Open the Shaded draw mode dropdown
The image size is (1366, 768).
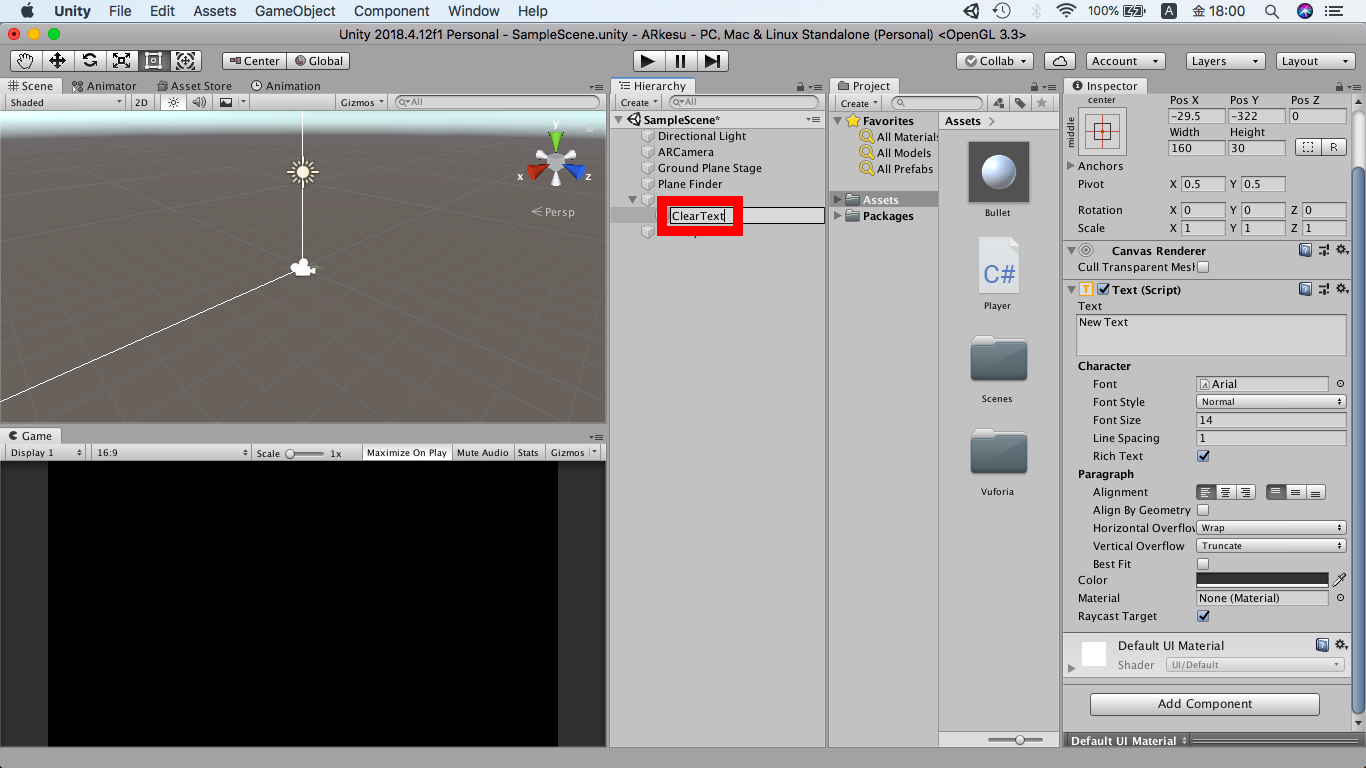[x=66, y=102]
